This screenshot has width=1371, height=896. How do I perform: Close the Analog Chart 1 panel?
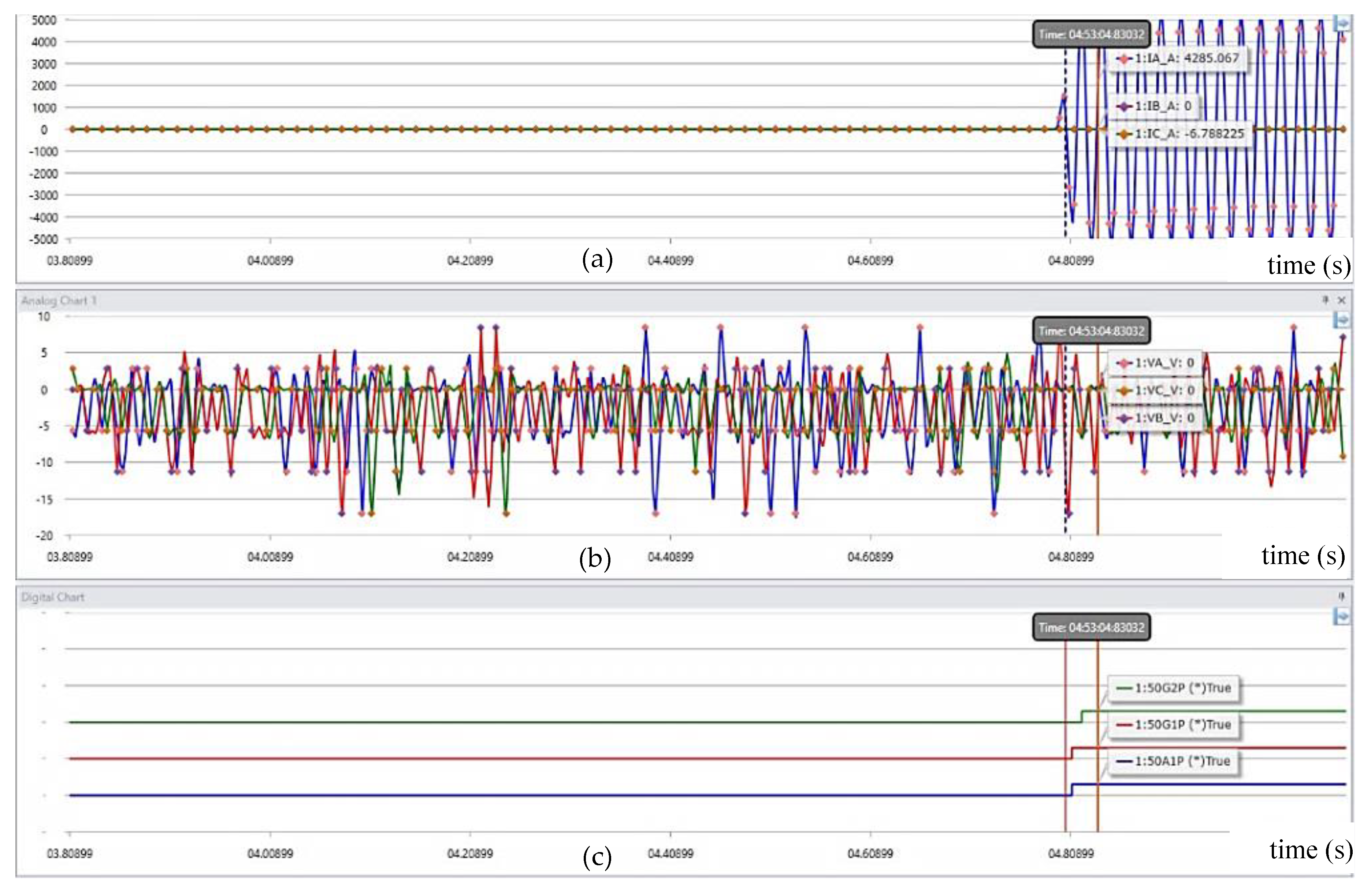[1342, 300]
